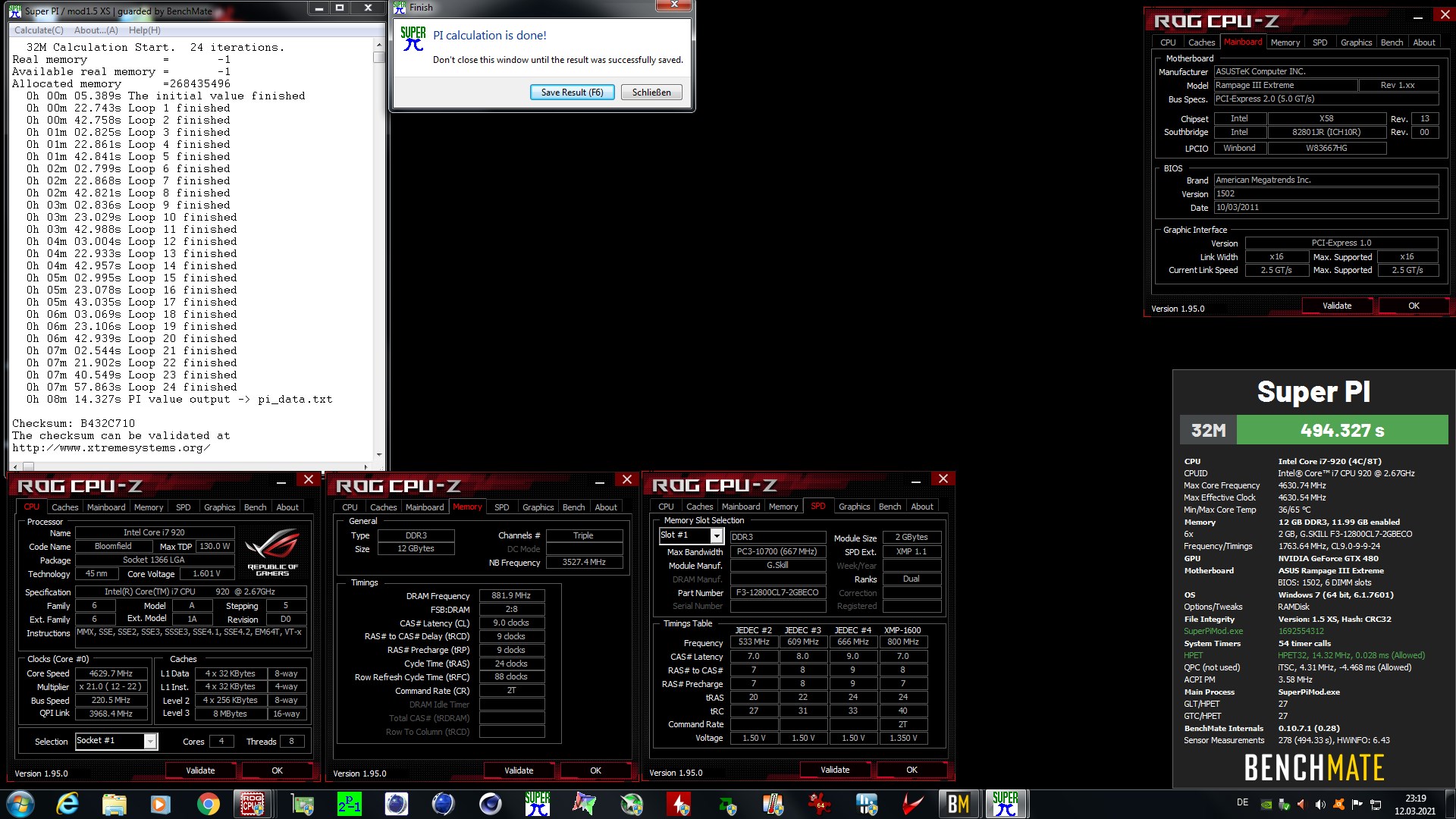Open the red splat 64 taskbar icon
This screenshot has width=1456, height=819.
[819, 804]
